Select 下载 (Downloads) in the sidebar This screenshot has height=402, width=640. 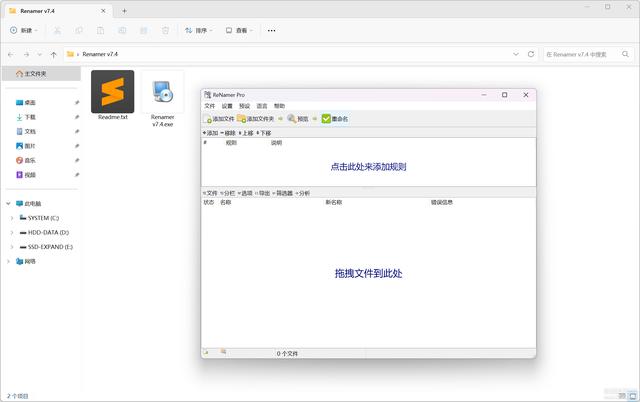tap(30, 117)
